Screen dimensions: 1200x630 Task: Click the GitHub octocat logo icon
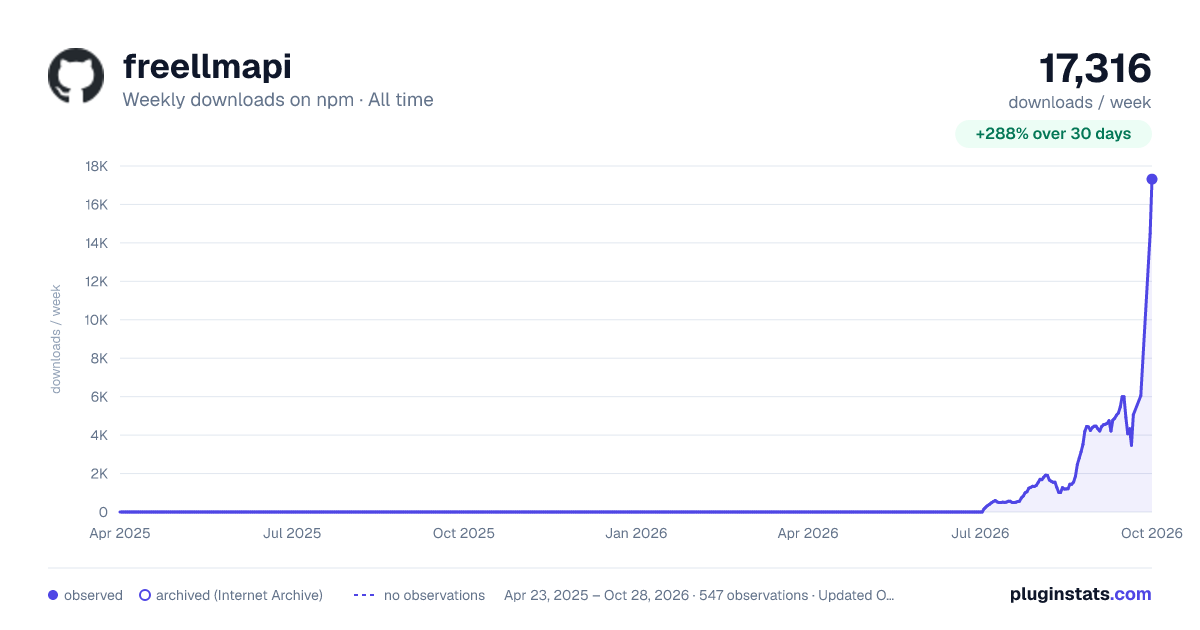click(76, 76)
